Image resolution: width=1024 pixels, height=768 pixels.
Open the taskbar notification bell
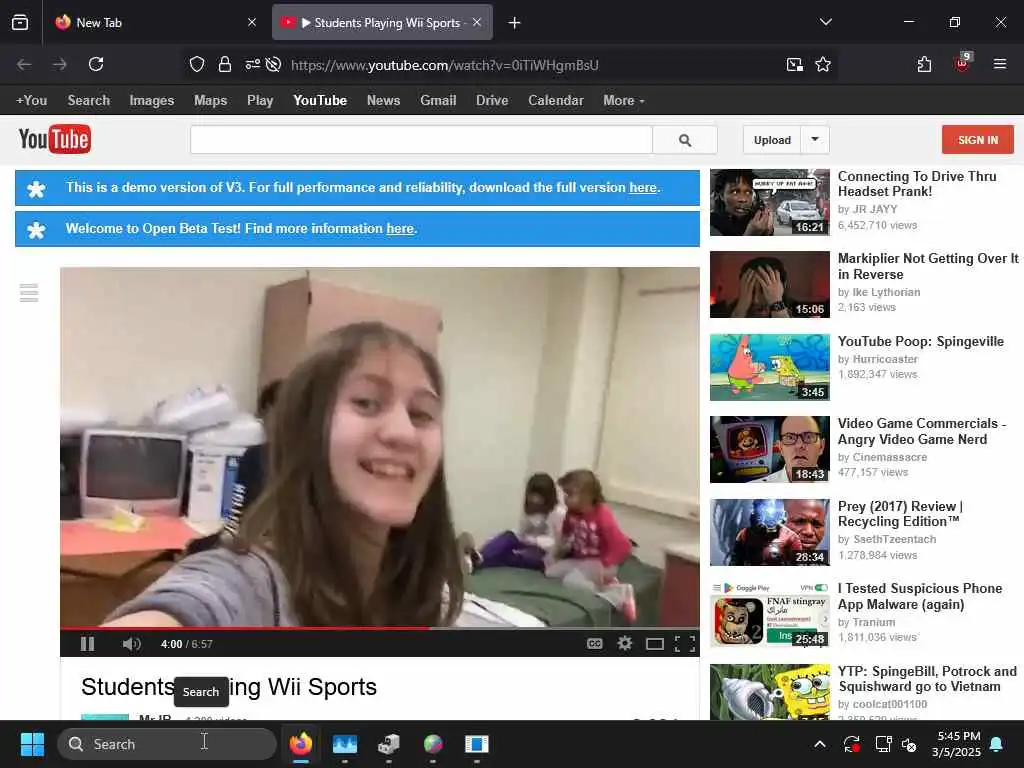click(997, 744)
